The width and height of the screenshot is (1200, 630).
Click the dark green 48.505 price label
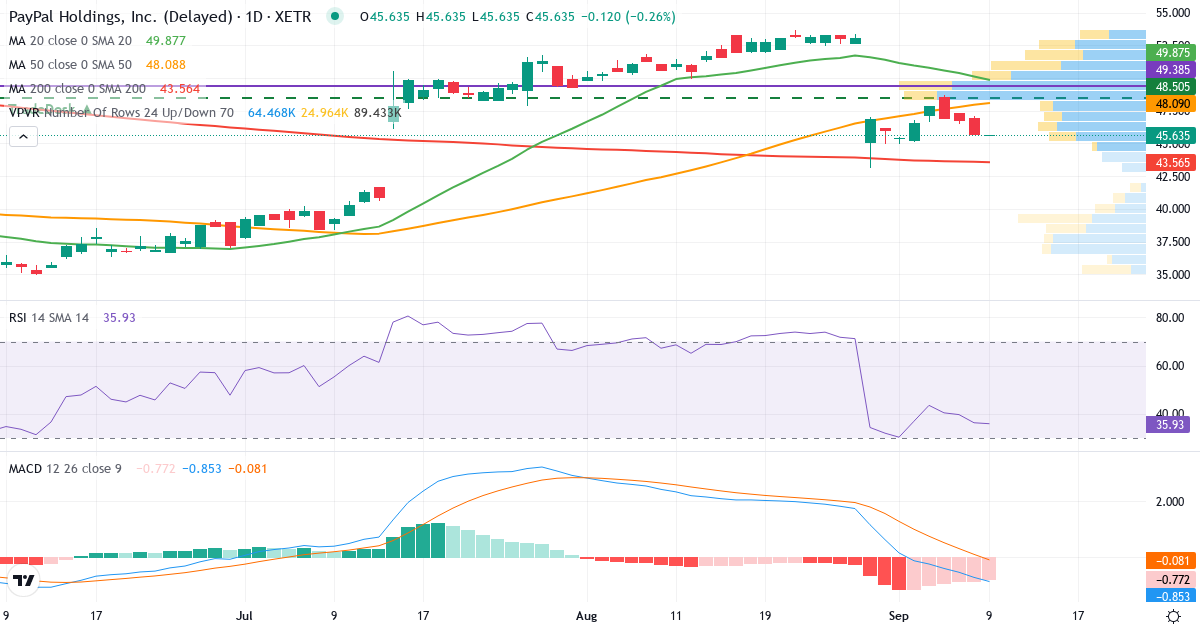(1172, 87)
